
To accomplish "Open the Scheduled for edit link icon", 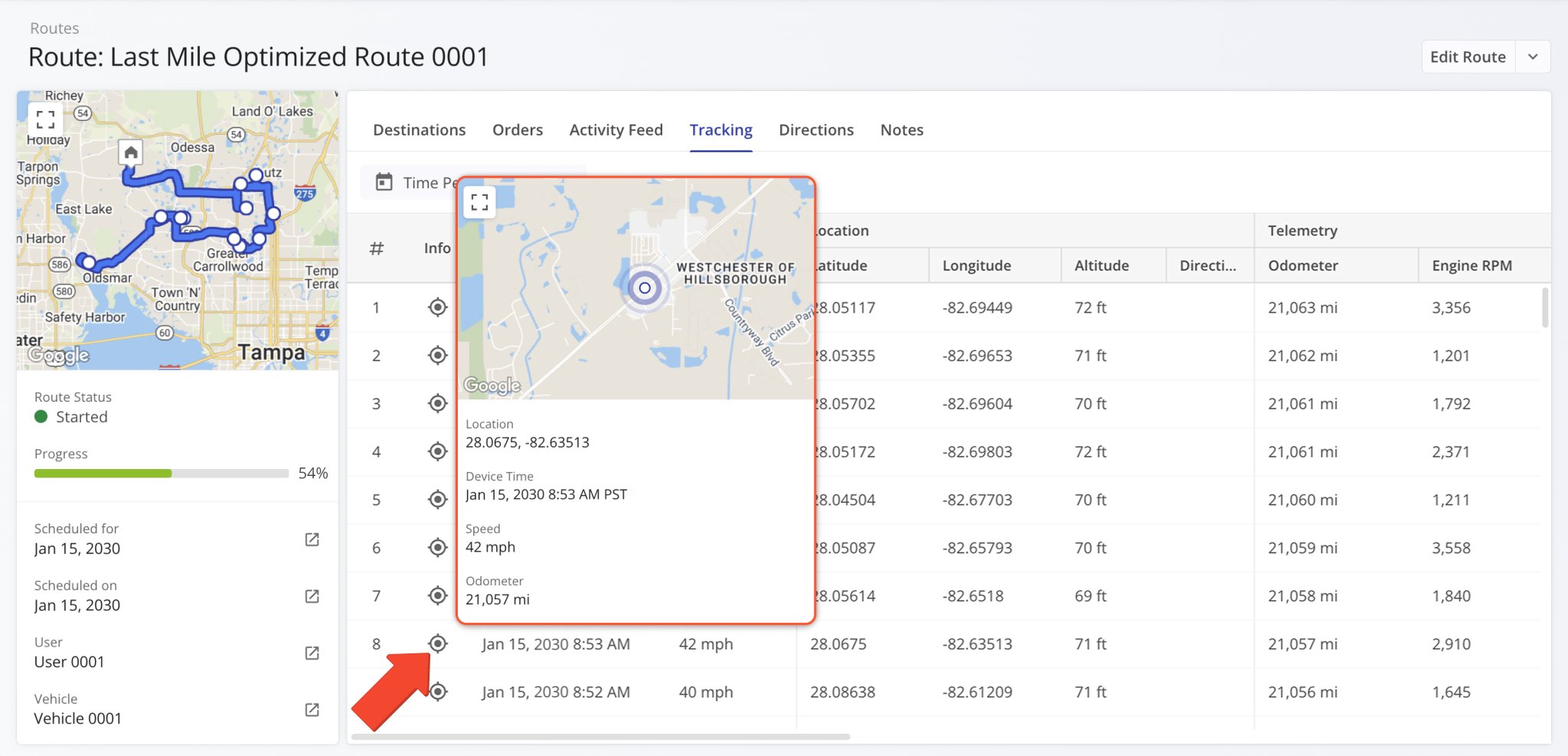I will 312,539.
